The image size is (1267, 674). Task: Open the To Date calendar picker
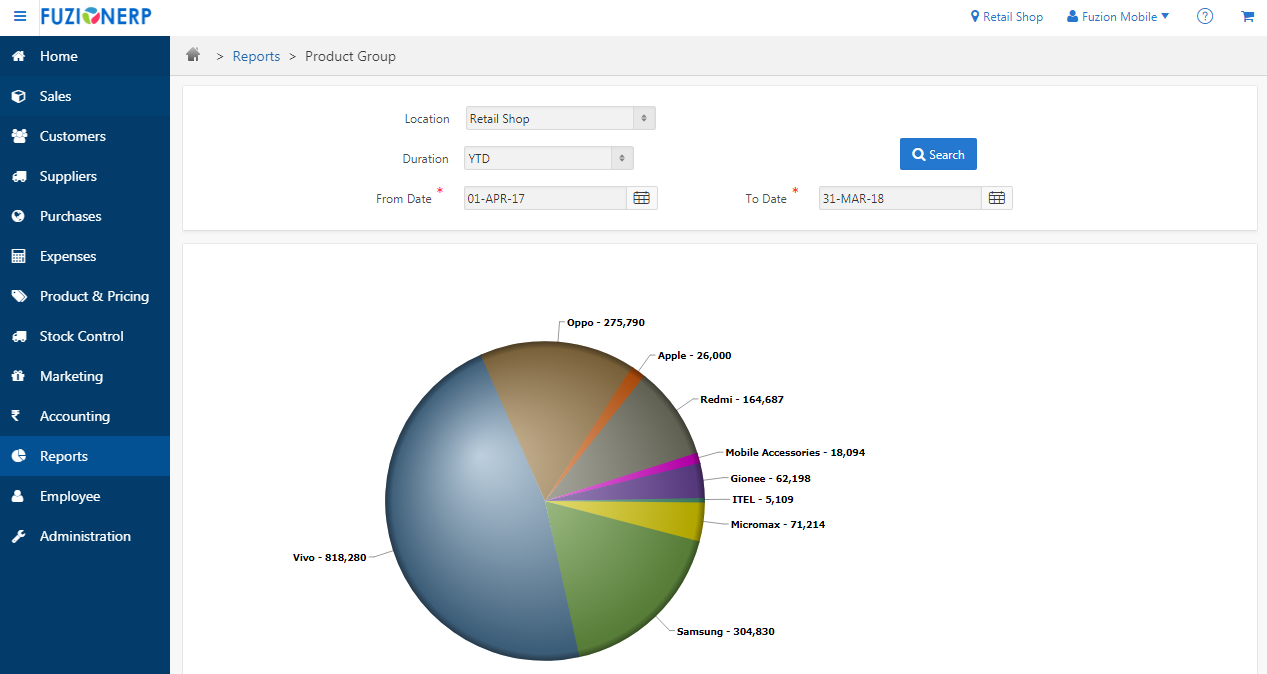tap(997, 198)
